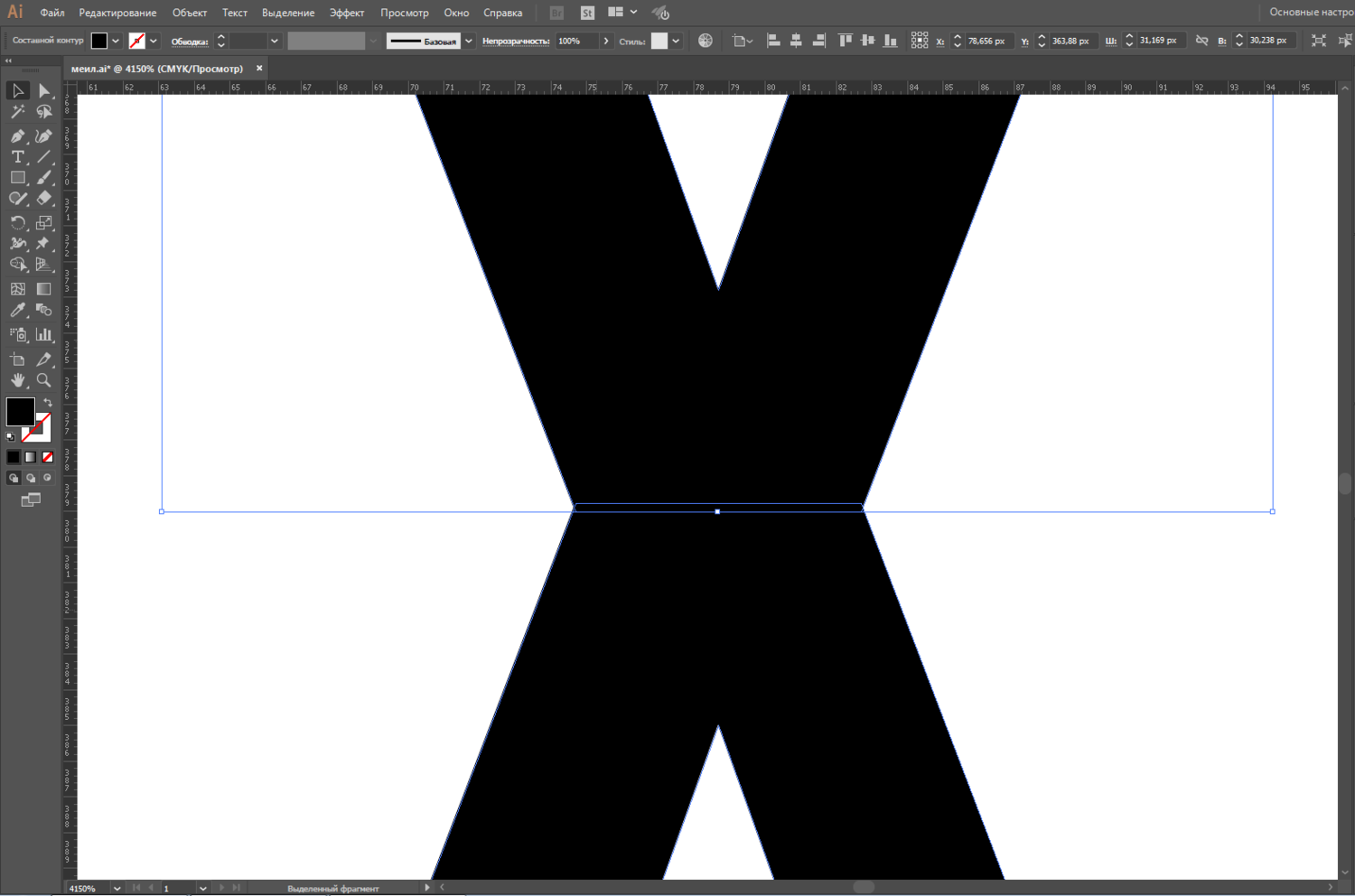The height and width of the screenshot is (896, 1355).
Task: Select the Pen tool
Action: tap(17, 135)
